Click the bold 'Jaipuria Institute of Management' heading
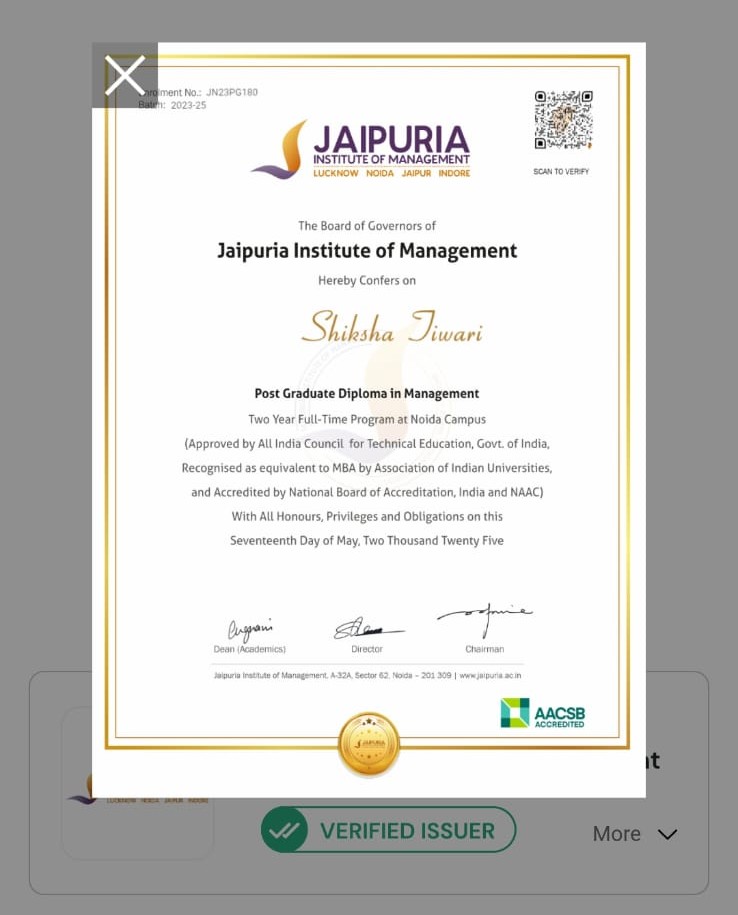Image resolution: width=738 pixels, height=915 pixels. point(367,251)
